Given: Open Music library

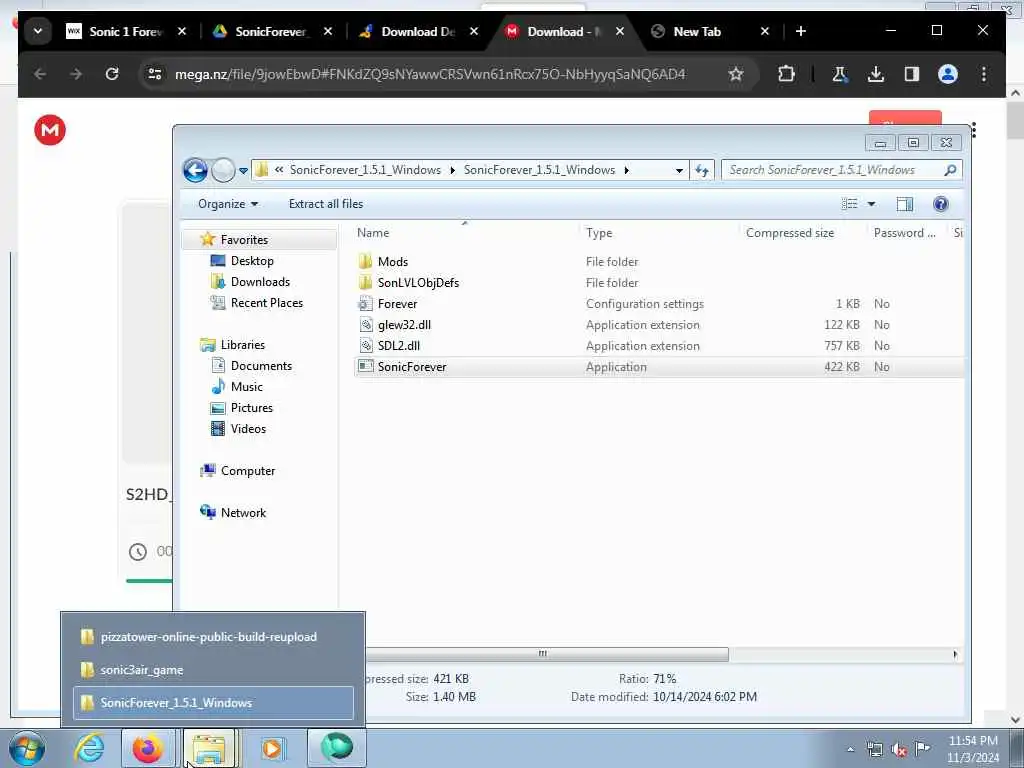Looking at the screenshot, I should (246, 387).
